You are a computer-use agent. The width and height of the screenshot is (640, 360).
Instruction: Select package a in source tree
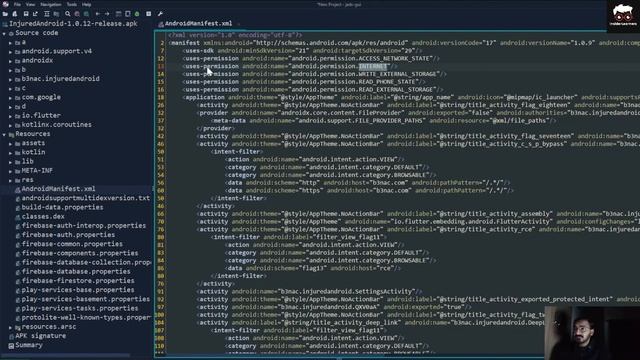click(24, 42)
